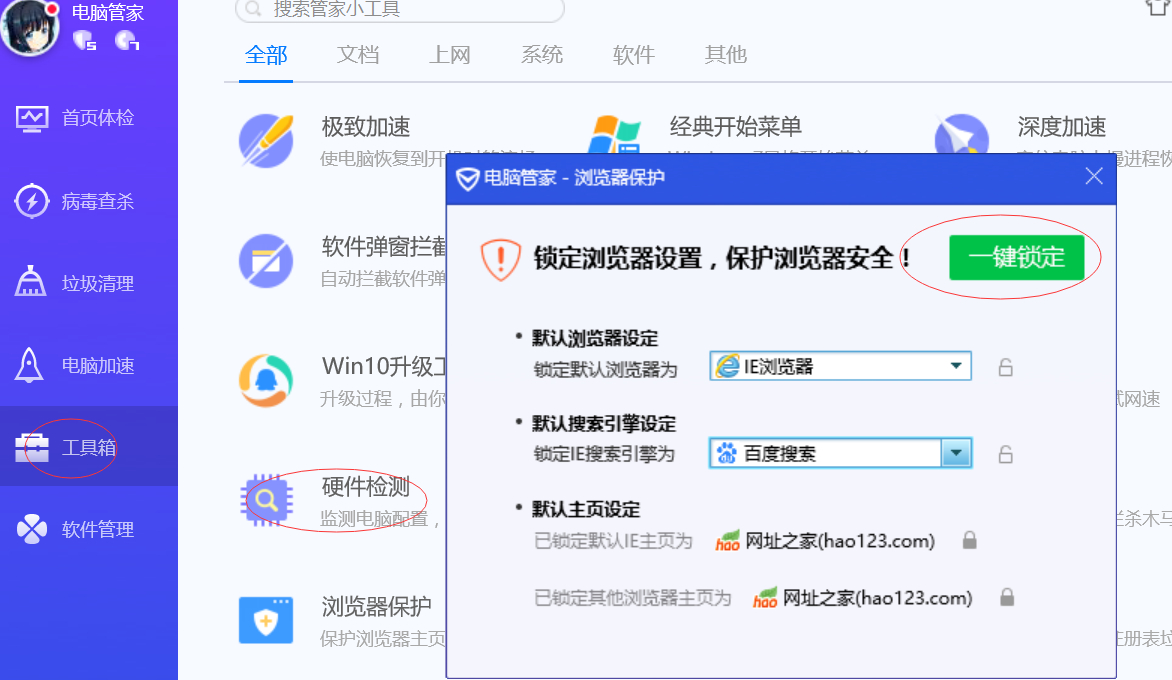This screenshot has height=680, width=1172.
Task: Launch the 经典开始菜单 Windows flag icon
Action: tap(614, 135)
